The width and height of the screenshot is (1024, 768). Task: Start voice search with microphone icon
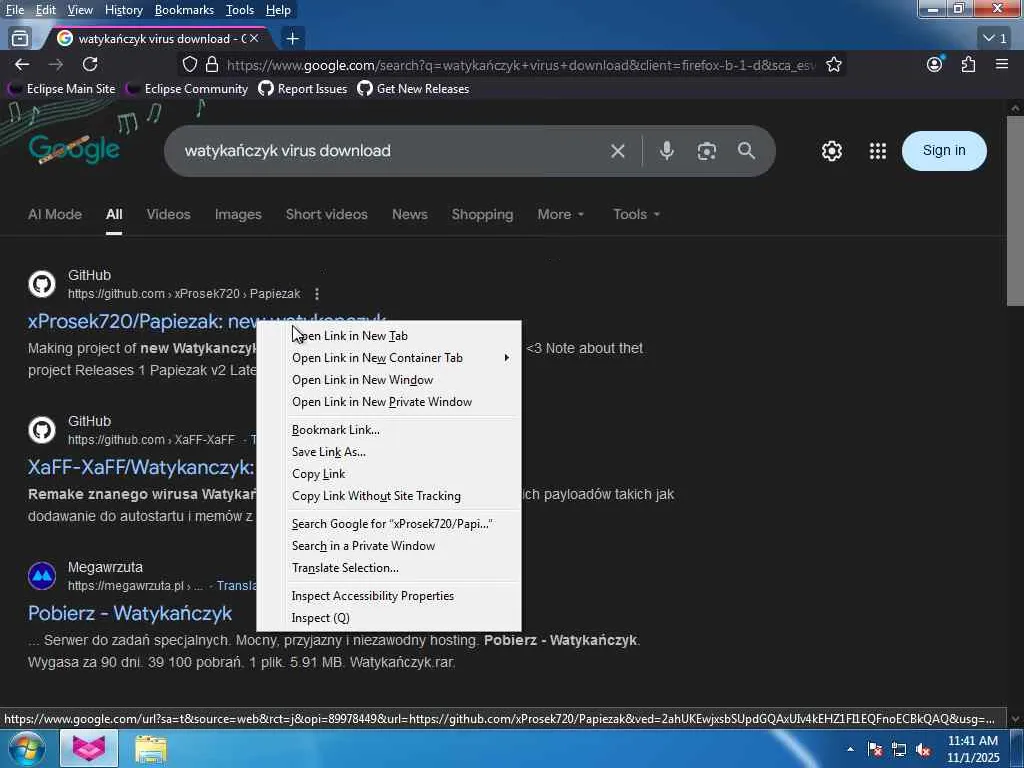pyautogui.click(x=666, y=151)
